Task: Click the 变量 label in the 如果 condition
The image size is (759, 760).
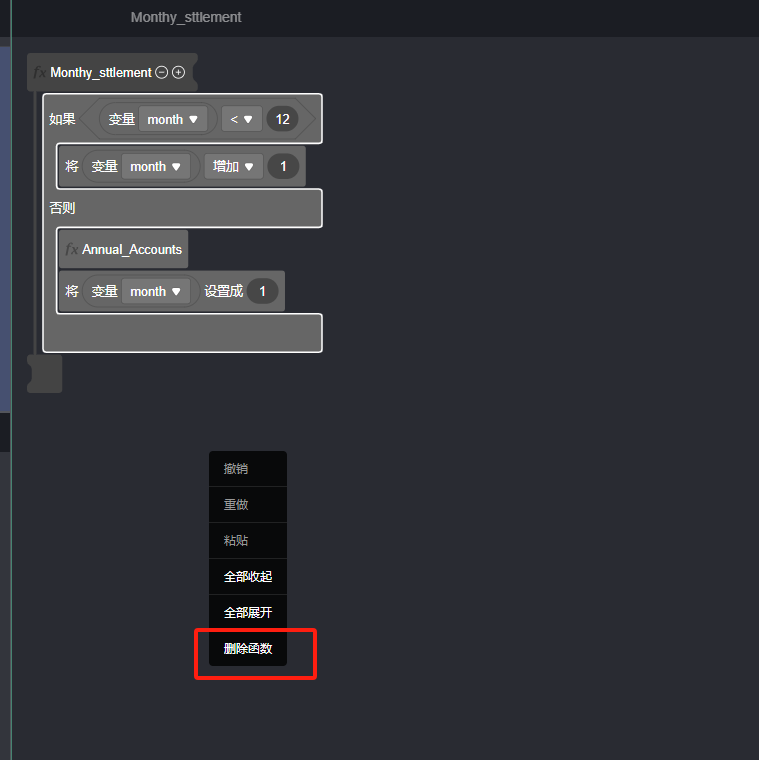Action: tap(121, 119)
